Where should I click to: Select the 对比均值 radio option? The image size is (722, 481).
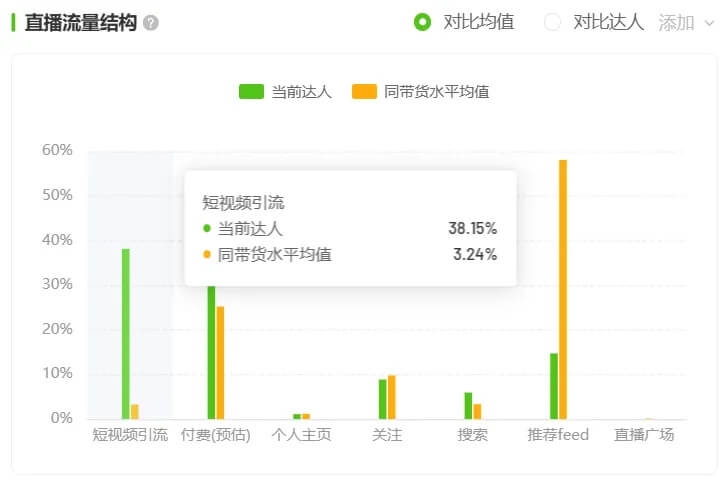coord(422,22)
